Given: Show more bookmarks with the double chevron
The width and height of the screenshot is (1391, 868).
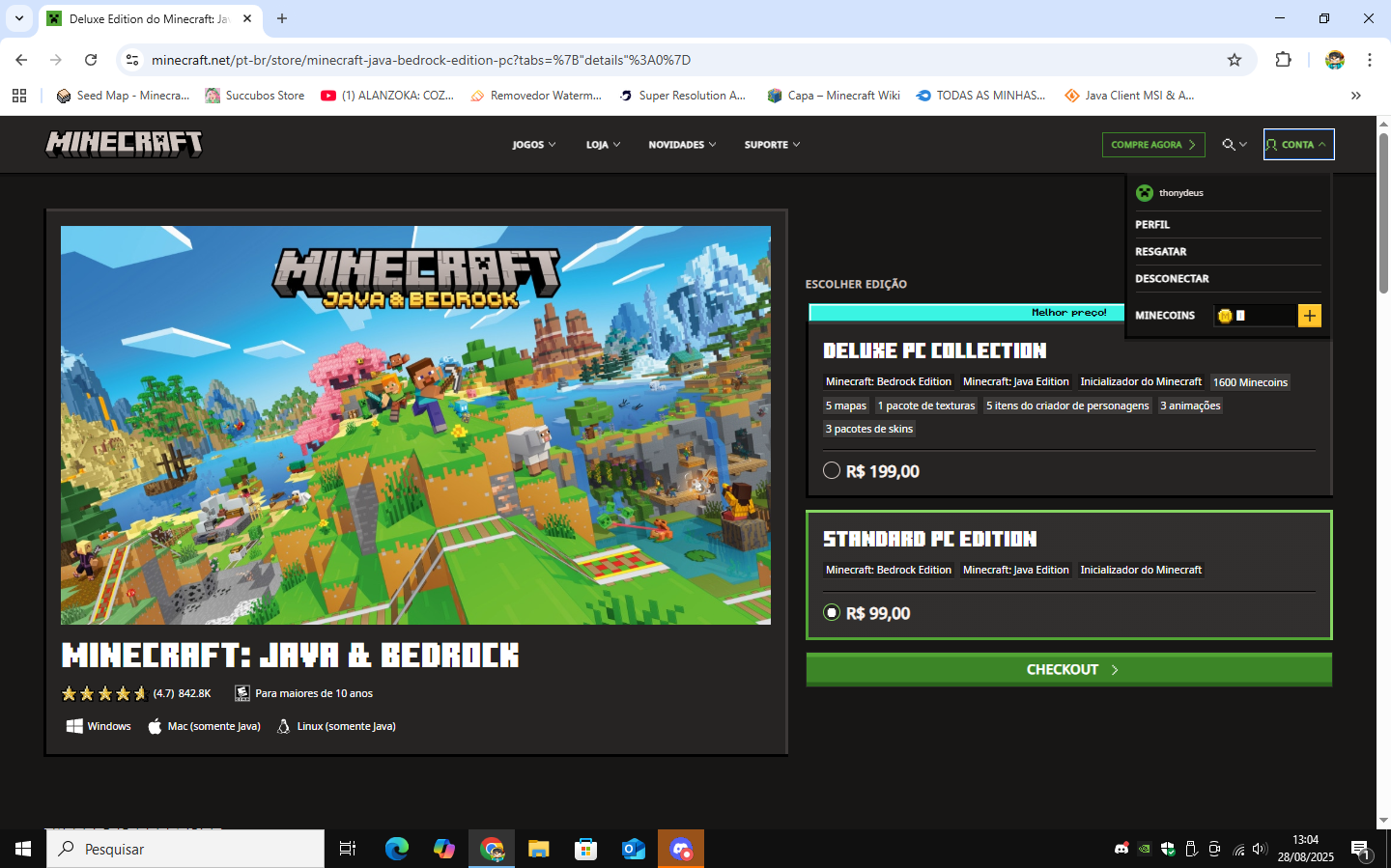Looking at the screenshot, I should 1356,96.
